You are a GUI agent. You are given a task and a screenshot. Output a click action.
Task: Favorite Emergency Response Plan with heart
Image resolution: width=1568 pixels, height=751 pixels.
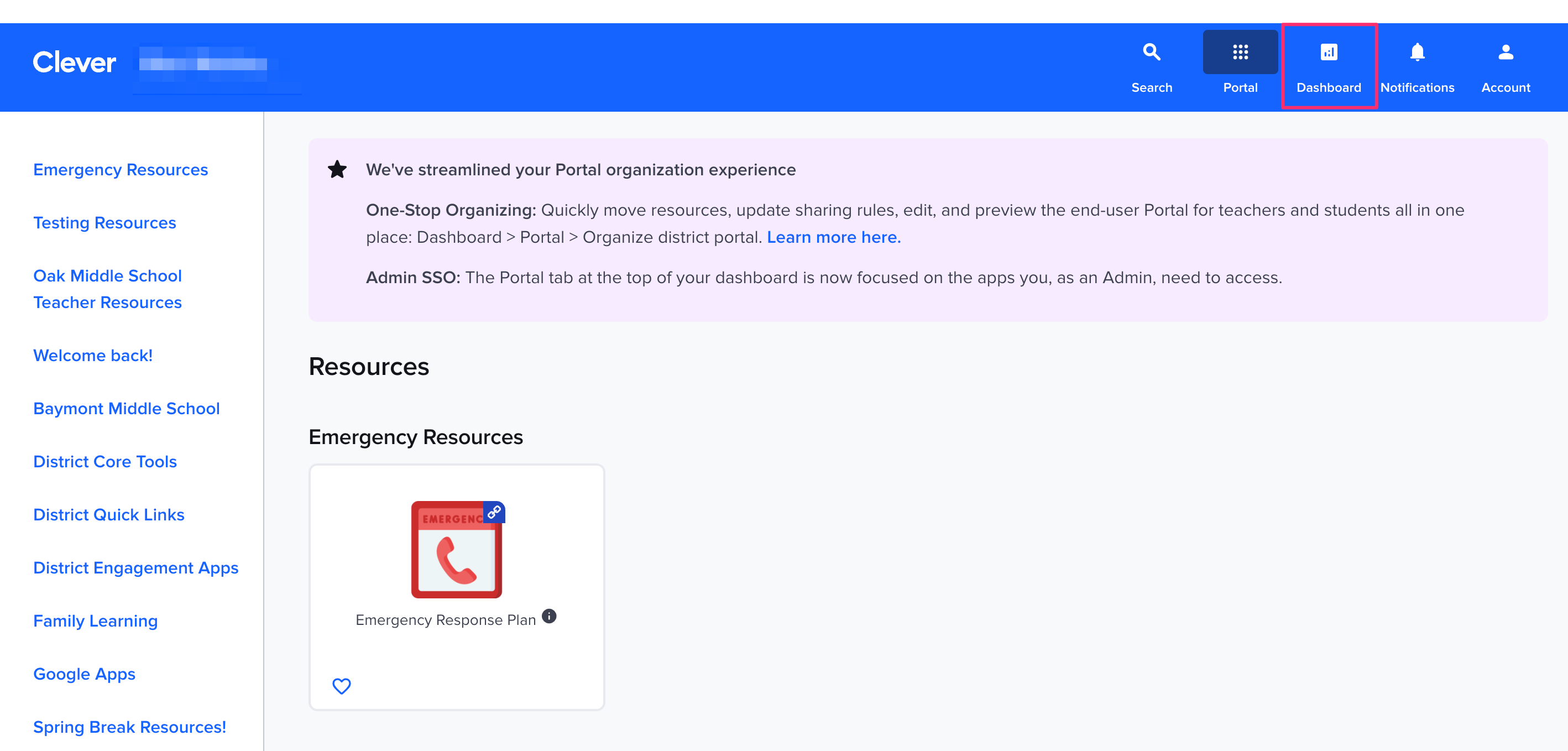342,686
